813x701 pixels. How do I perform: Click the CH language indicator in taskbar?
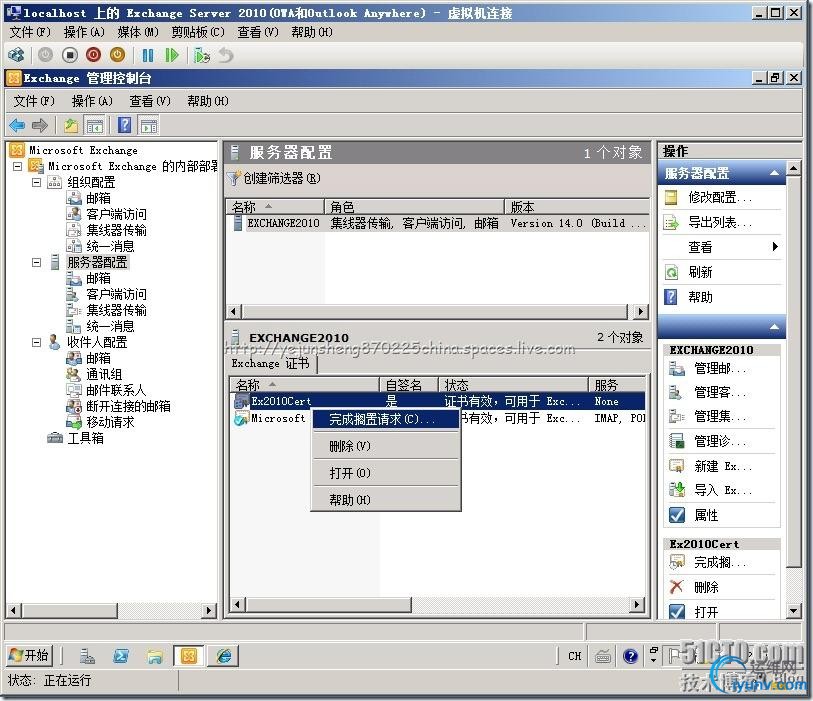pos(574,656)
